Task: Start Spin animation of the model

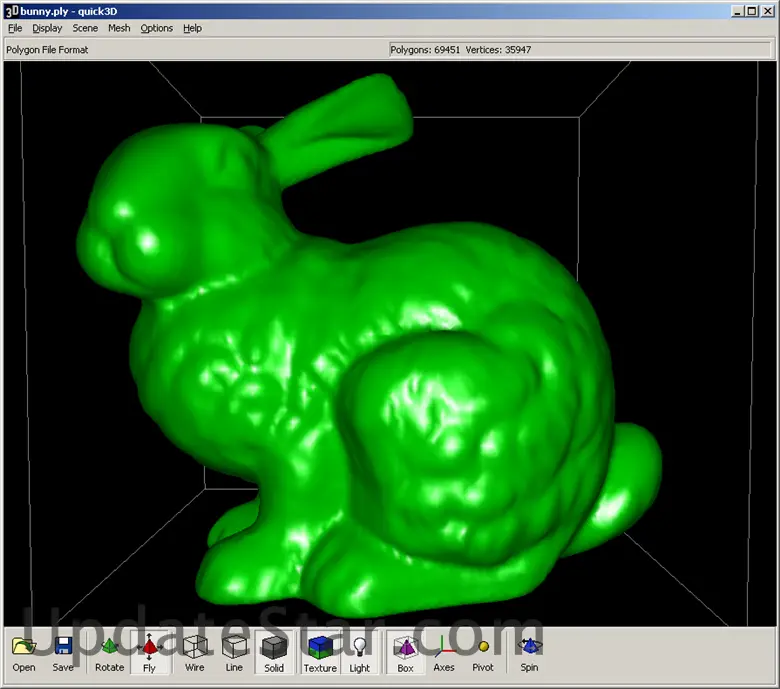Action: pos(529,653)
